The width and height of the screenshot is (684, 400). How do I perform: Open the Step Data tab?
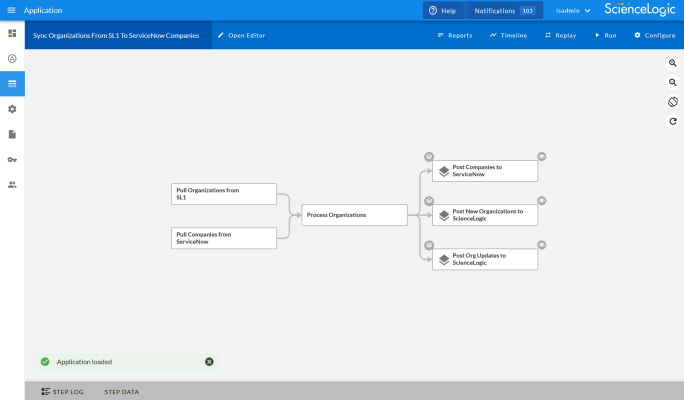click(x=122, y=392)
